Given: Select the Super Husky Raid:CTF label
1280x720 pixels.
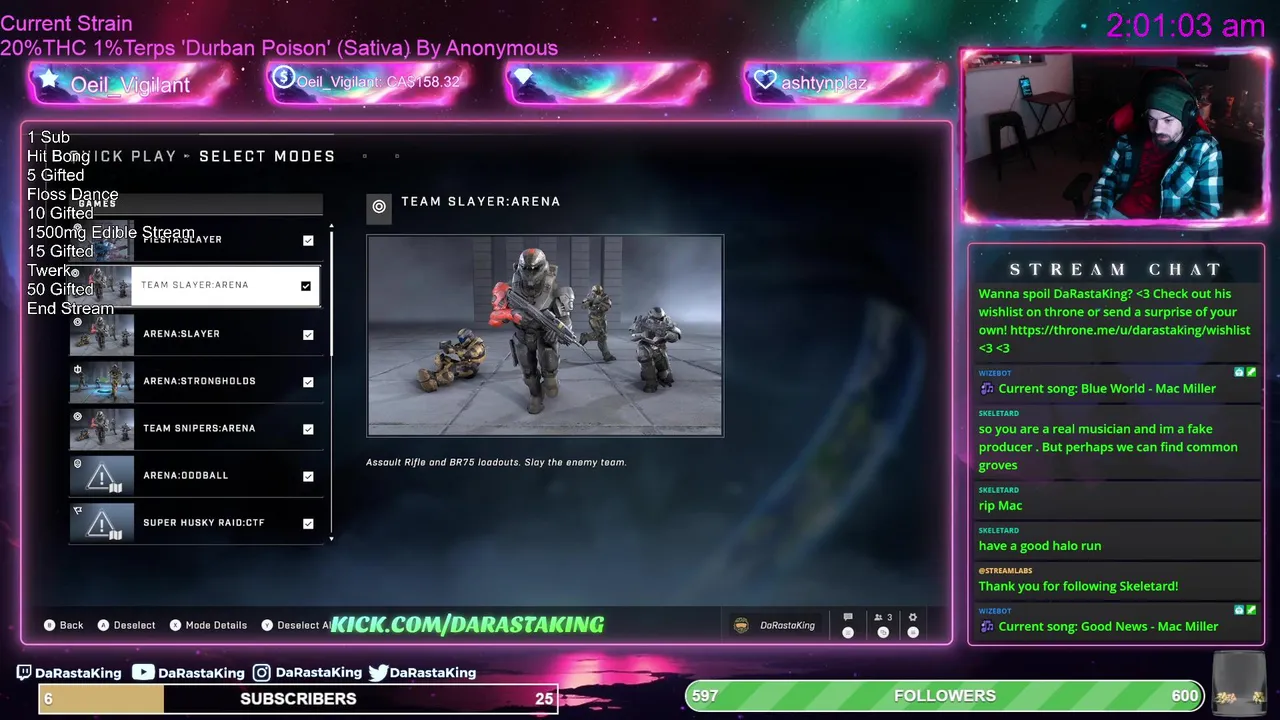Looking at the screenshot, I should 204,523.
